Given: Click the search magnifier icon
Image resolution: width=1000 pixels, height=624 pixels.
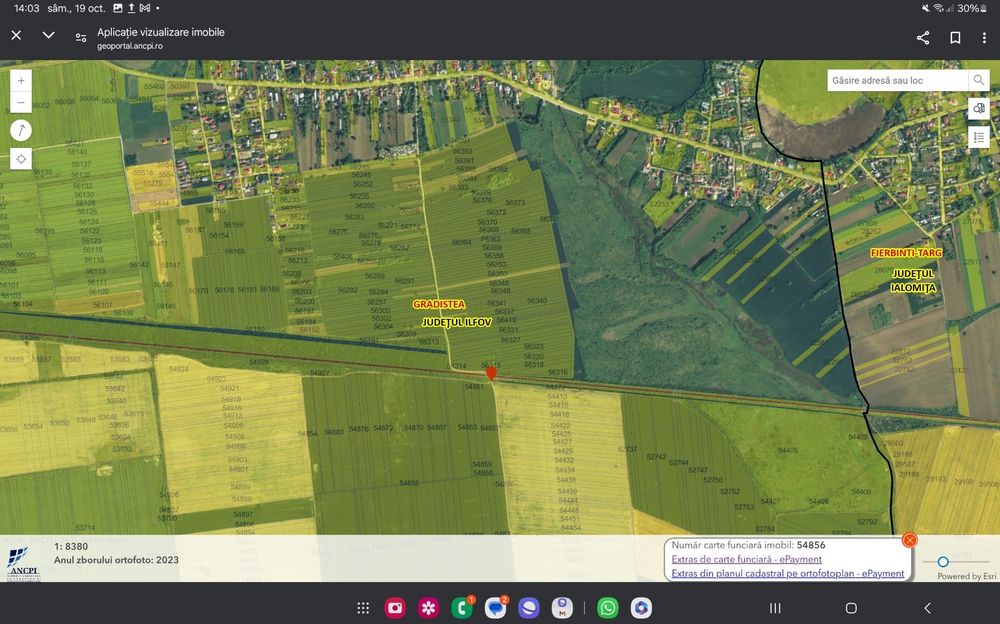Looking at the screenshot, I should (978, 80).
